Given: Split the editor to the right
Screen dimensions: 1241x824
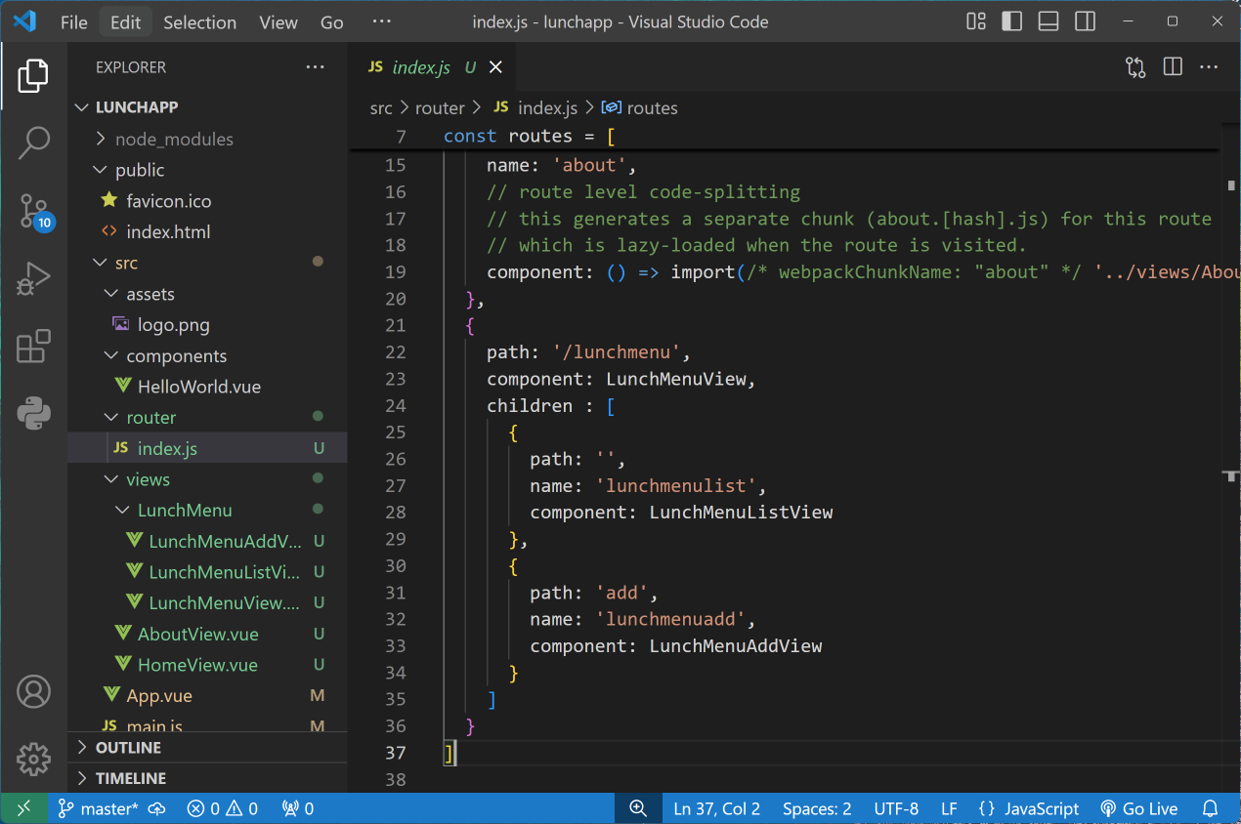Looking at the screenshot, I should (x=1173, y=67).
